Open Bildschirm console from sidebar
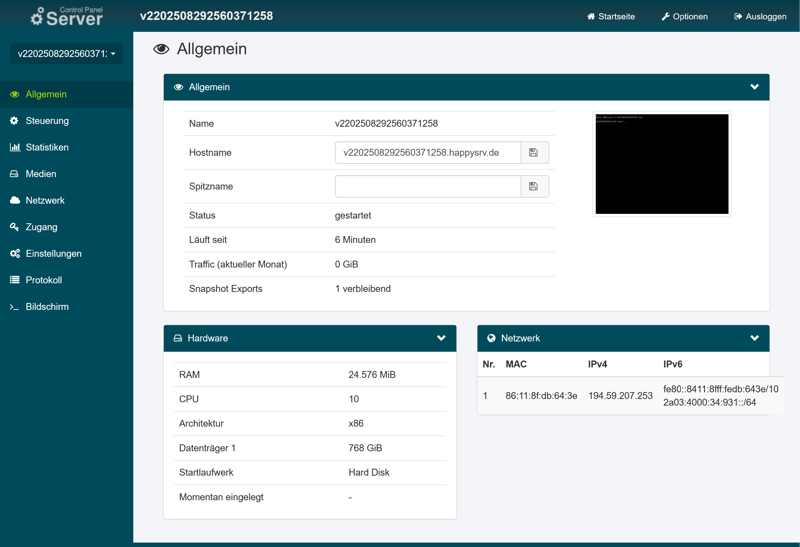The height and width of the screenshot is (547, 800). pyautogui.click(x=47, y=307)
